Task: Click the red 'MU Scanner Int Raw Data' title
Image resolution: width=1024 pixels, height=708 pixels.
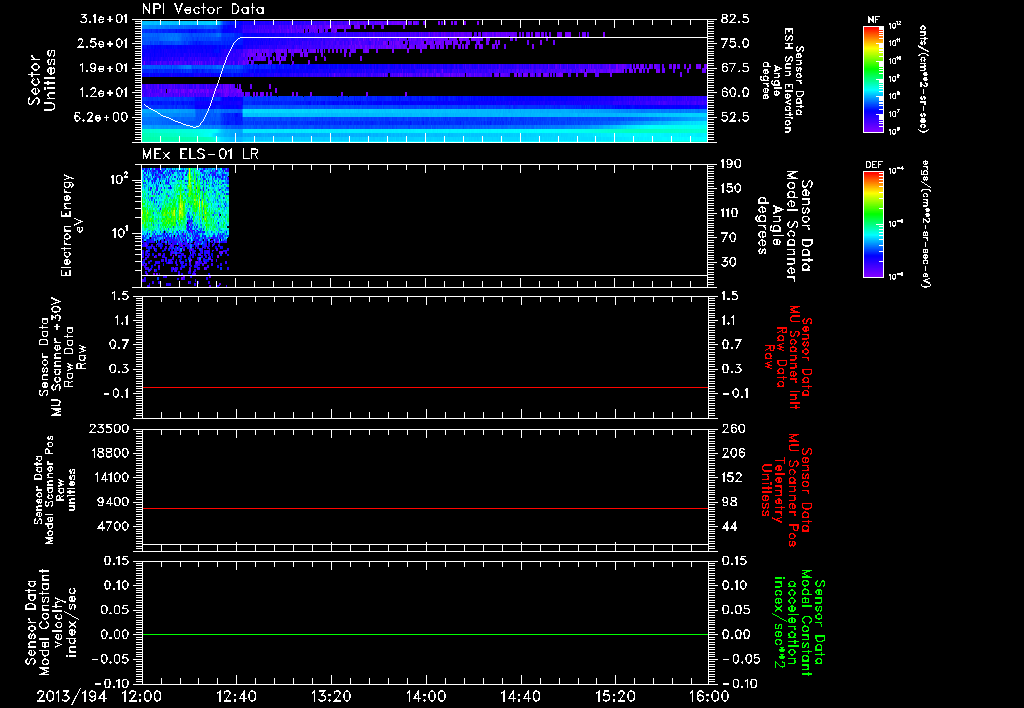Action: [788, 357]
